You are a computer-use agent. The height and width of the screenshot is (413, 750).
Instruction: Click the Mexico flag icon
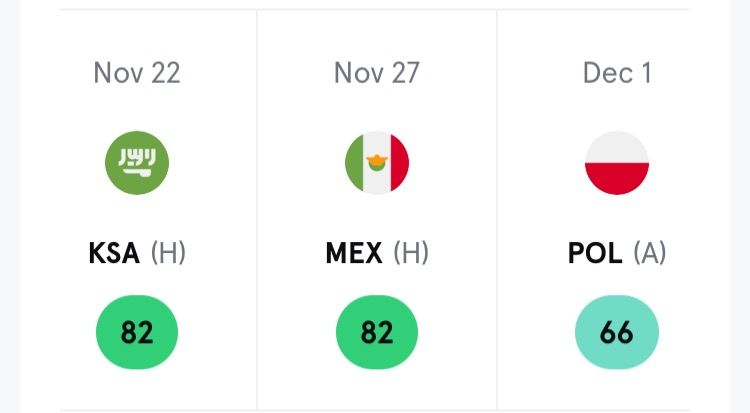click(377, 162)
